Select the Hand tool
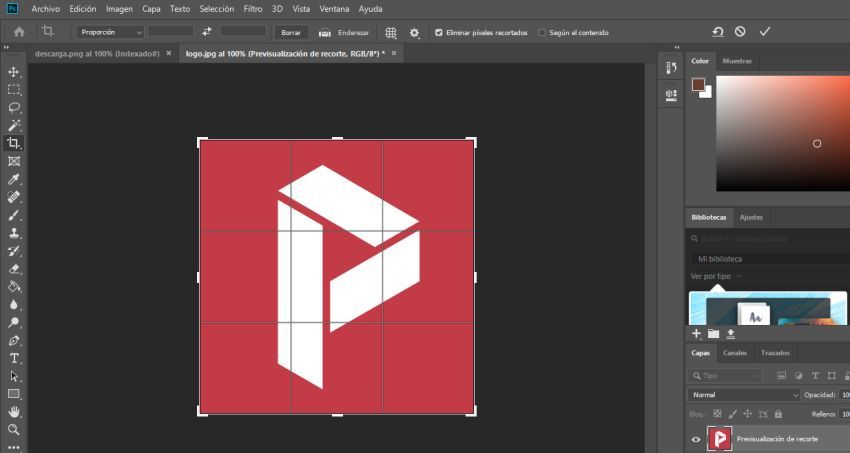Viewport: 850px width, 453px height. (x=14, y=412)
